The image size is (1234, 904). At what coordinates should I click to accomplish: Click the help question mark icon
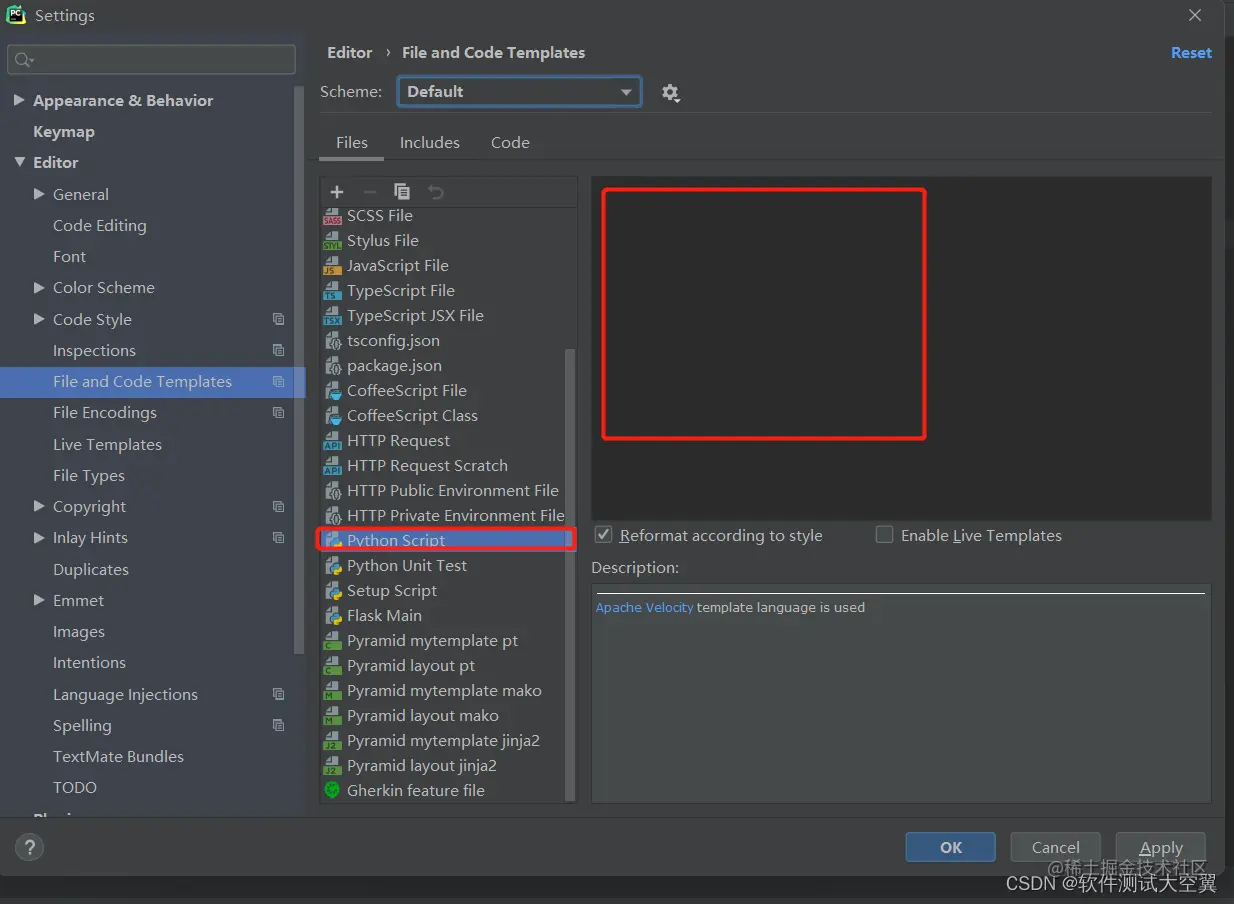[29, 848]
